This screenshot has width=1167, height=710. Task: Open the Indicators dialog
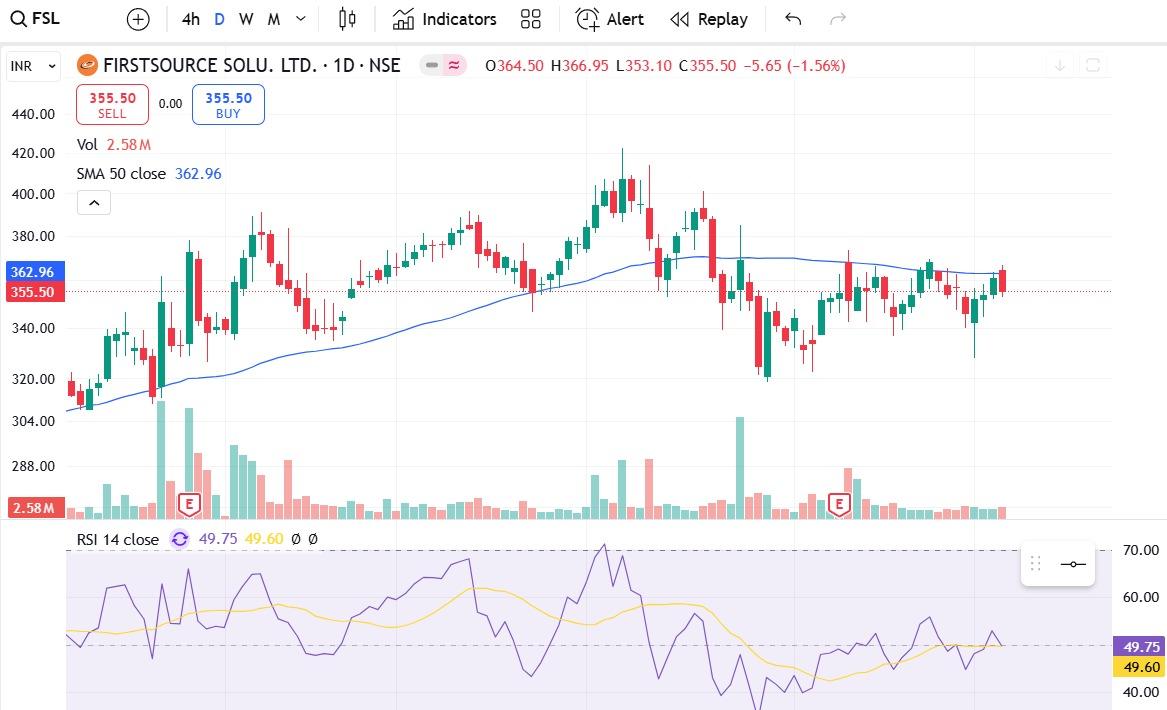[x=444, y=19]
